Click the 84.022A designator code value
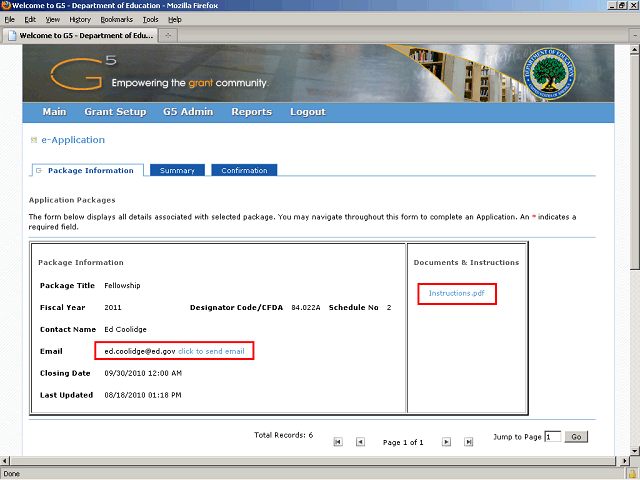This screenshot has height=480, width=640. pyautogui.click(x=306, y=308)
